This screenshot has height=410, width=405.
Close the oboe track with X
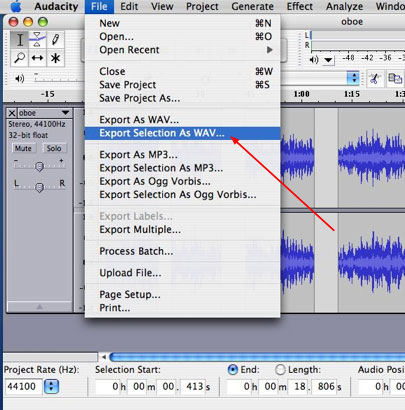pos(12,113)
